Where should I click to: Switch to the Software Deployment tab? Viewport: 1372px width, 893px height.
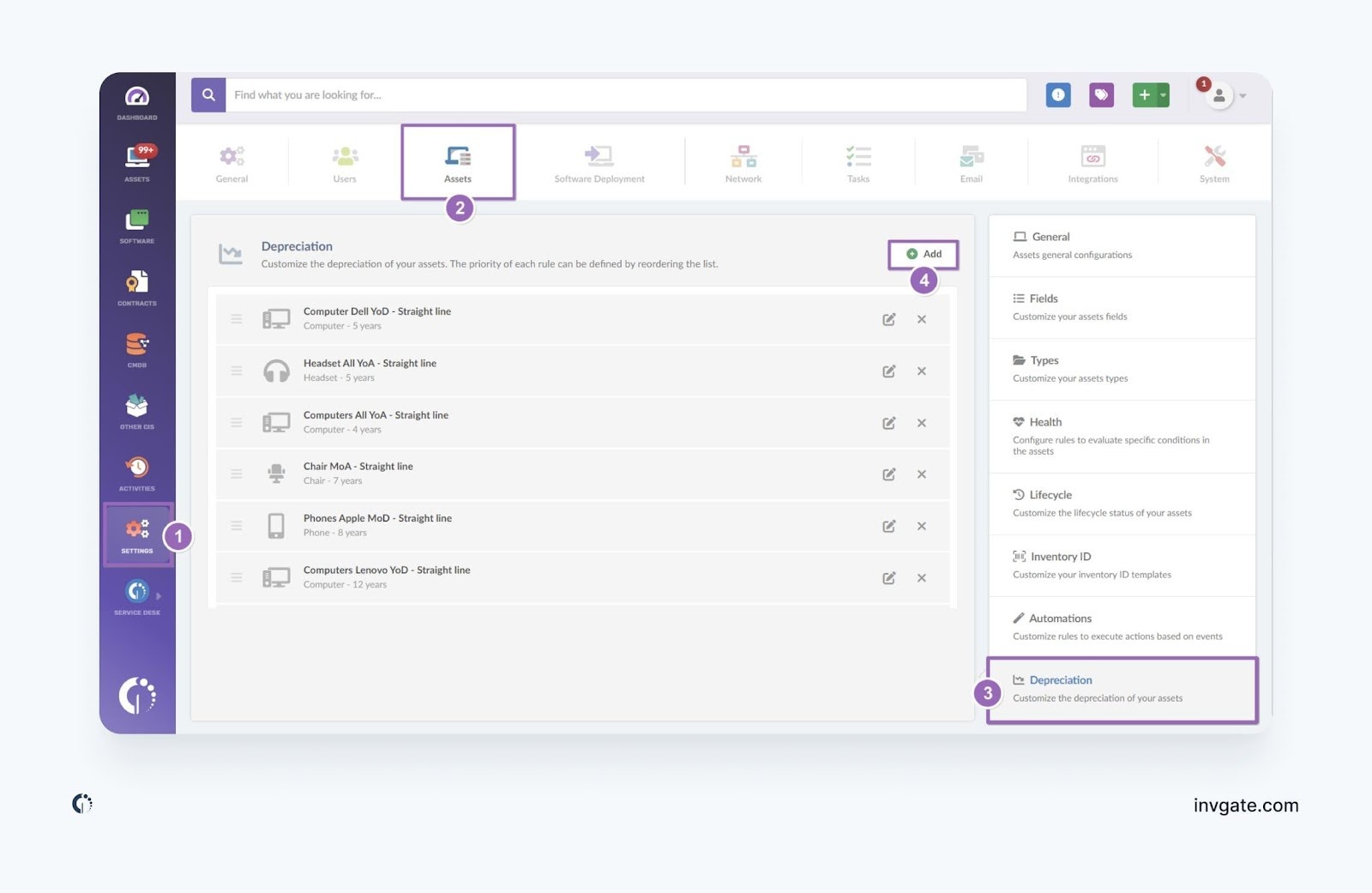[x=599, y=163]
